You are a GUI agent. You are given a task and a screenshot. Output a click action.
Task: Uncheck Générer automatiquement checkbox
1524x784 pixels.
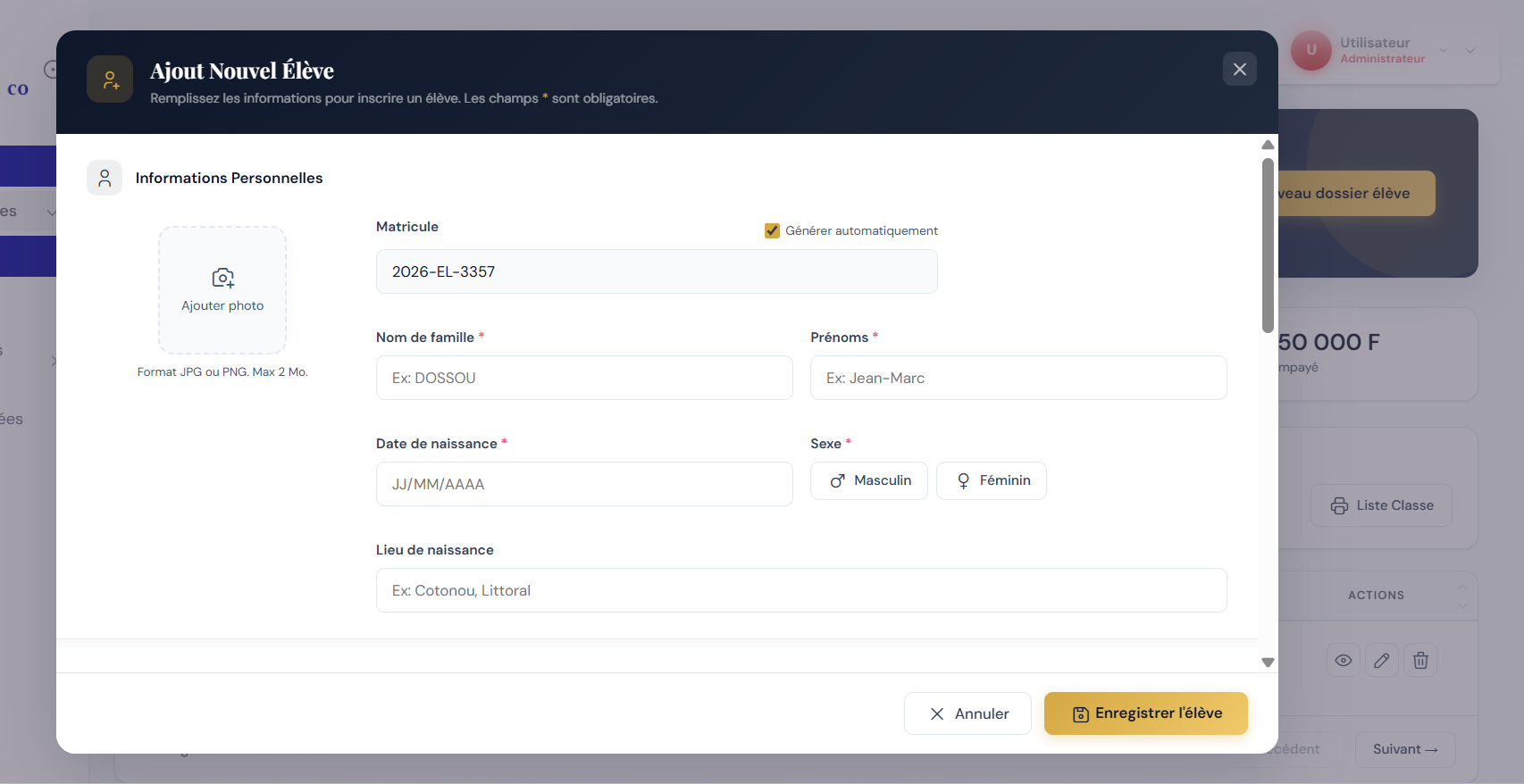(772, 230)
